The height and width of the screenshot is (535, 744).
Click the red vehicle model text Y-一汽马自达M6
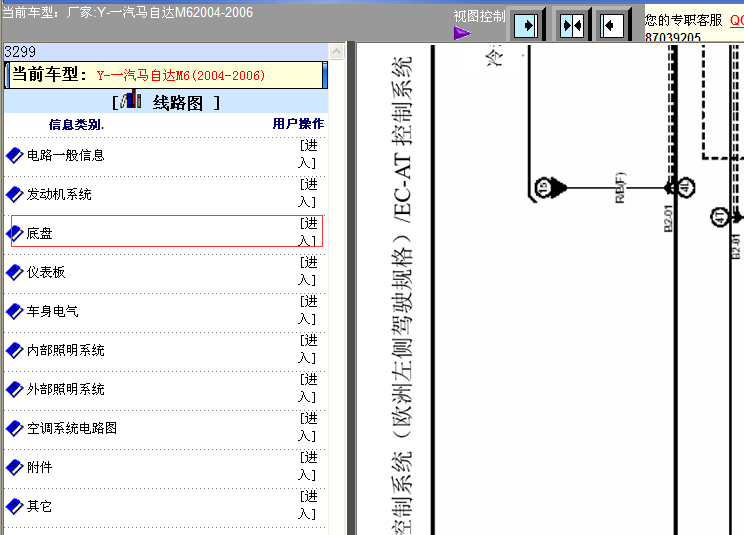180,75
